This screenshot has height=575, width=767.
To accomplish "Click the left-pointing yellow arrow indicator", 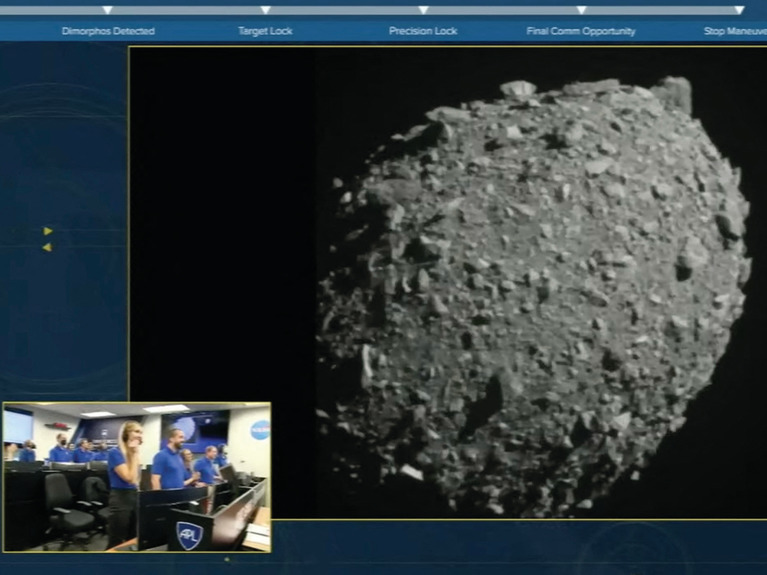I will tap(47, 248).
